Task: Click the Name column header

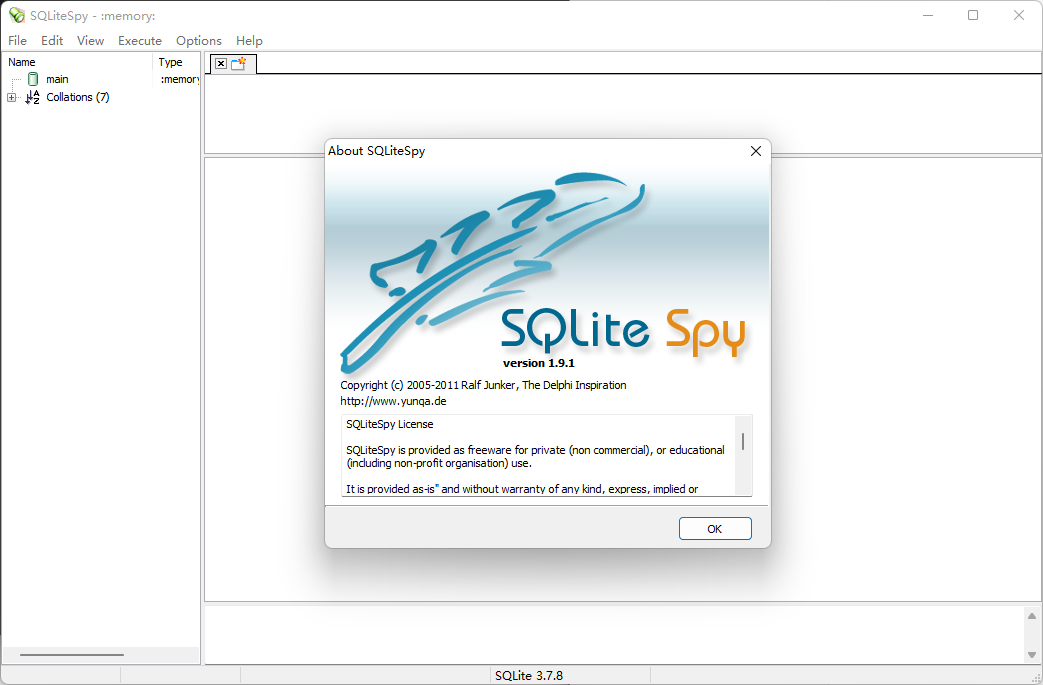Action: (x=78, y=62)
